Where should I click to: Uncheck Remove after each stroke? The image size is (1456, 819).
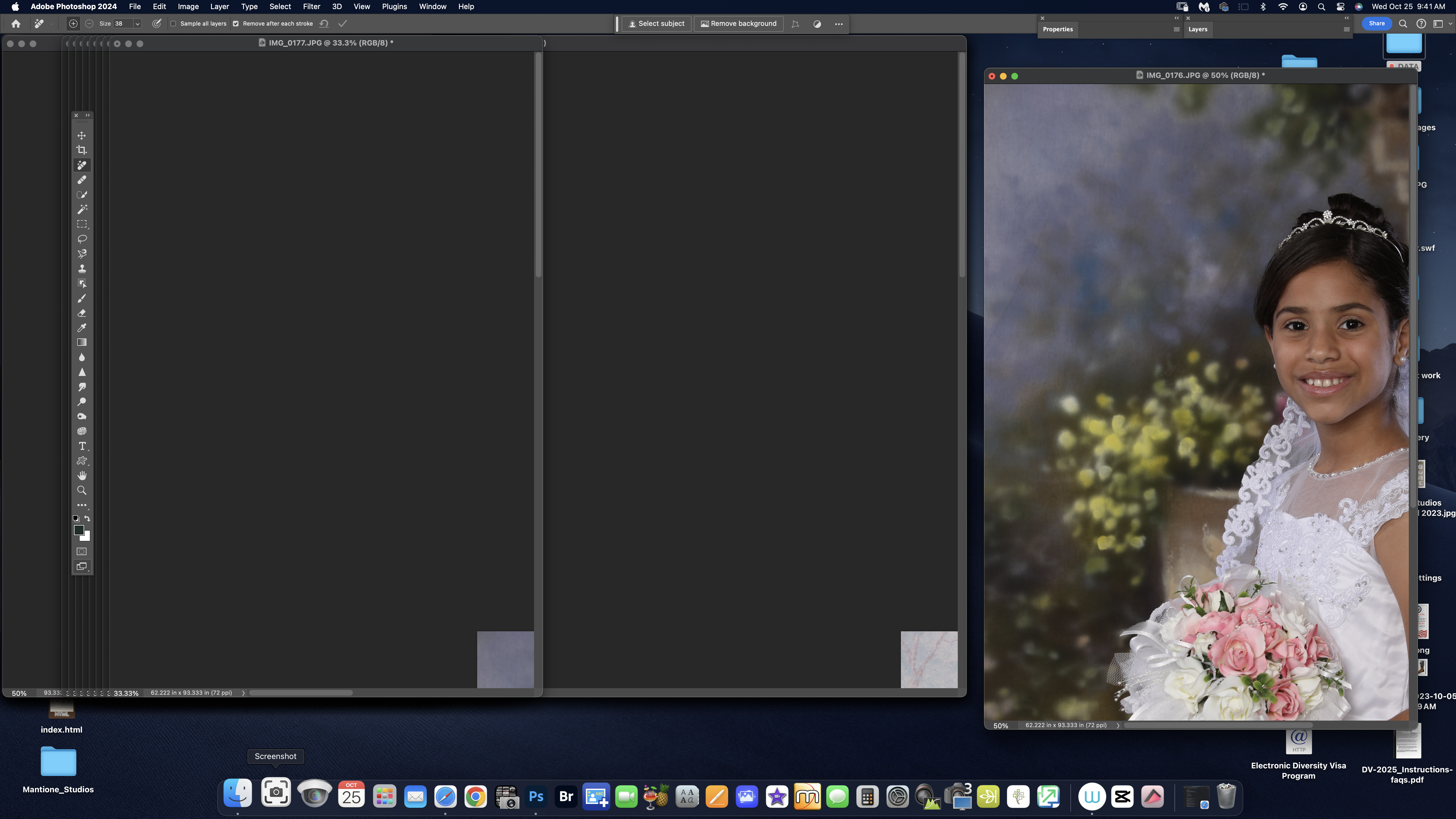pyautogui.click(x=236, y=24)
